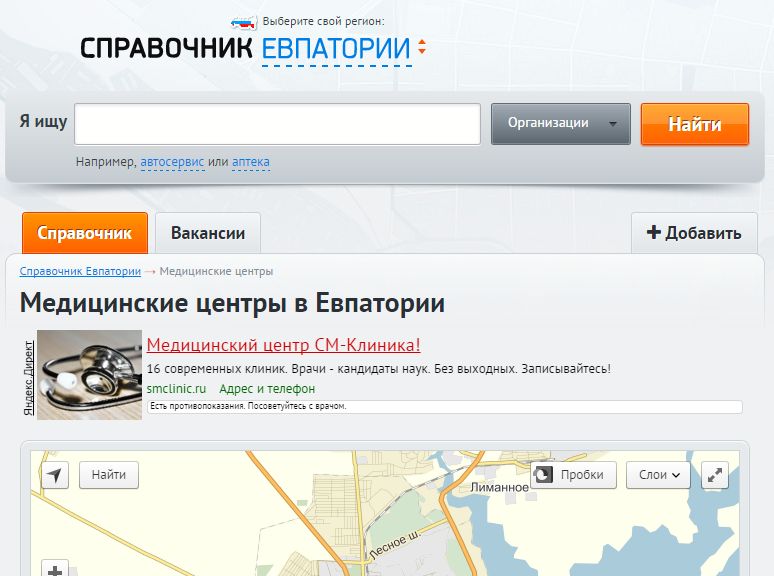The image size is (774, 576).
Task: Open the Справочник Евпатории breadcrumb link
Action: [80, 271]
